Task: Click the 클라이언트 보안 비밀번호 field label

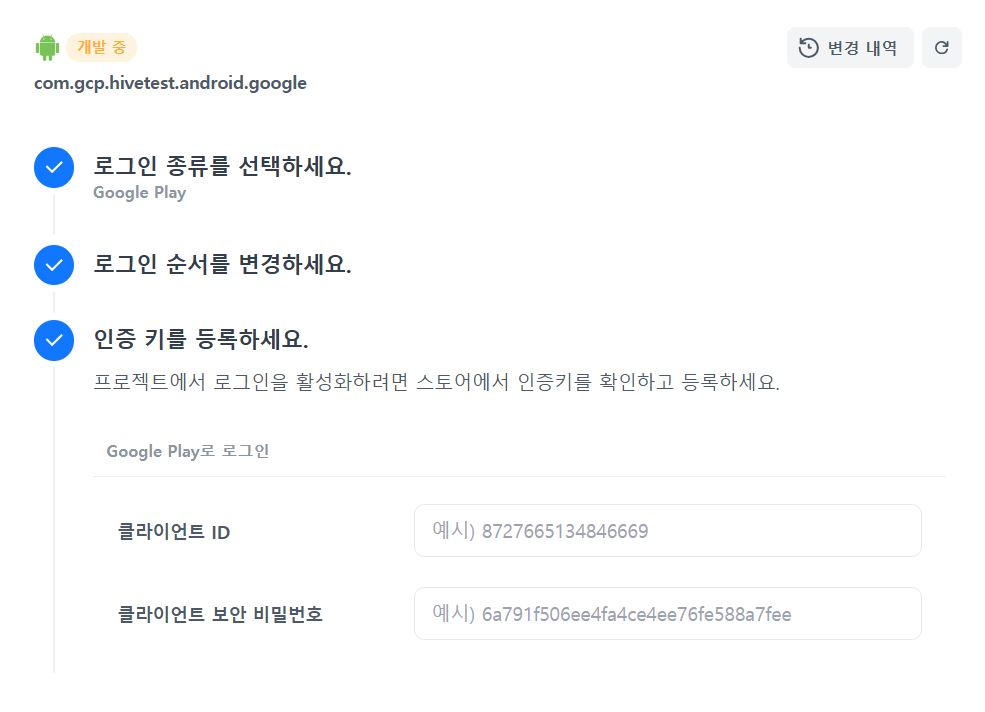Action: (220, 614)
